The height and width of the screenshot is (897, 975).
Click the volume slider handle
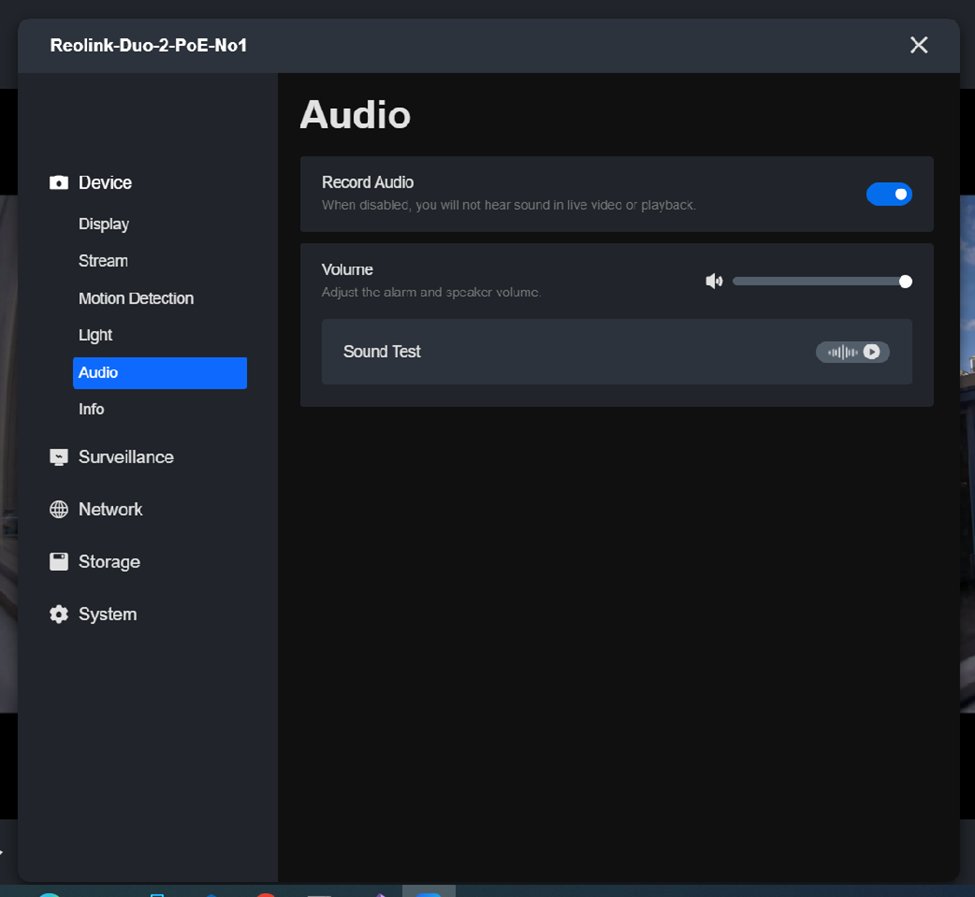pos(905,282)
